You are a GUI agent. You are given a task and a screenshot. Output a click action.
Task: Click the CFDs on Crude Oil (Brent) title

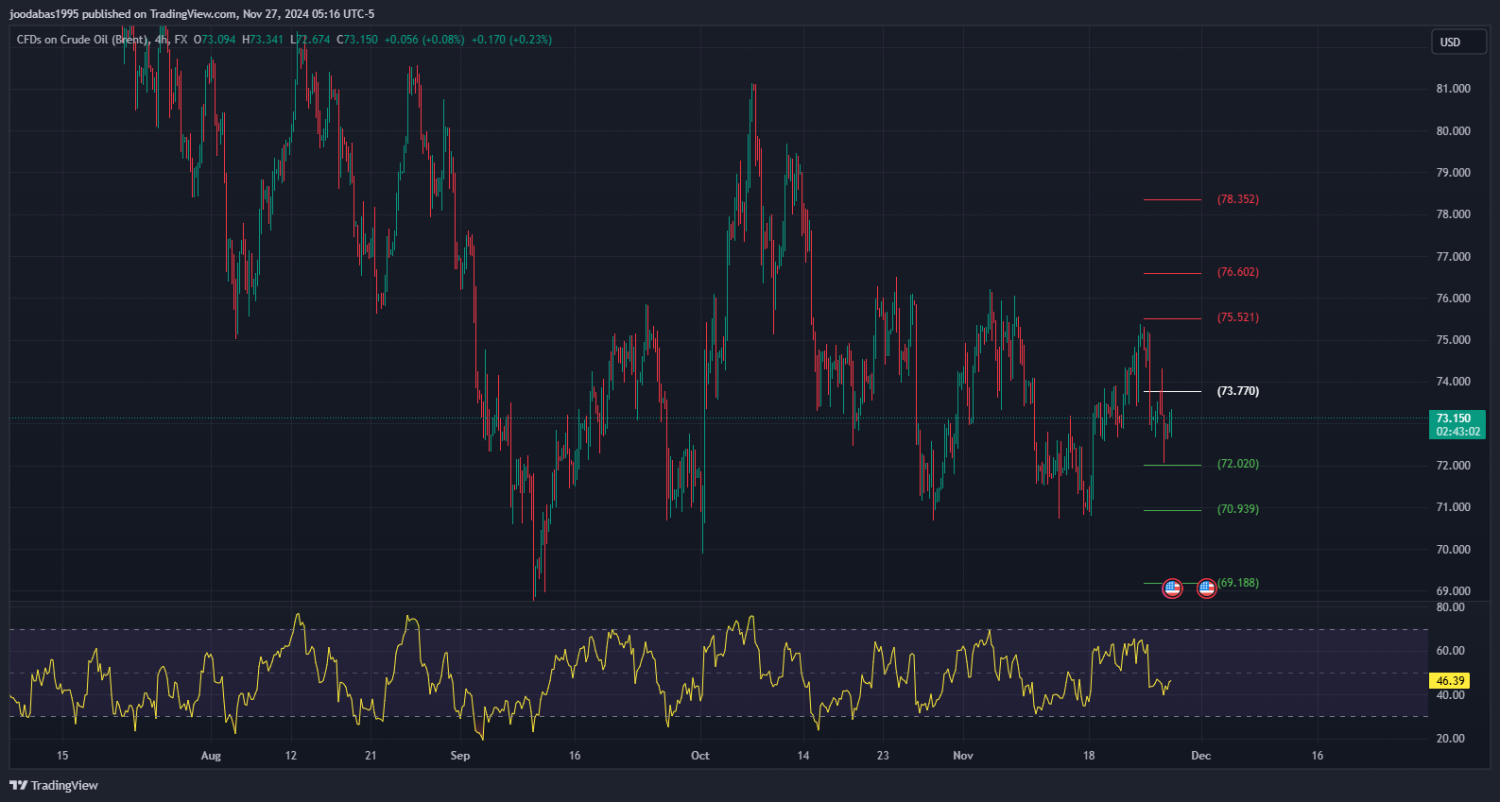click(x=82, y=40)
